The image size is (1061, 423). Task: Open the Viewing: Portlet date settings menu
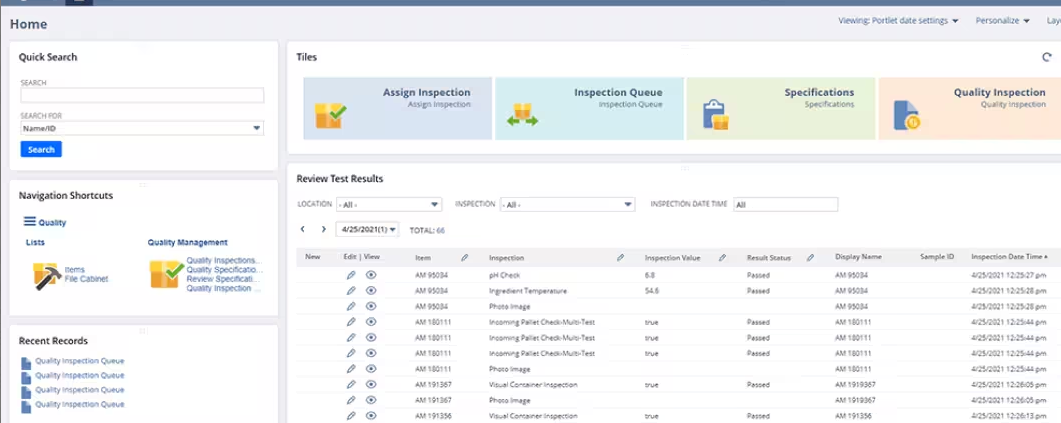point(898,20)
